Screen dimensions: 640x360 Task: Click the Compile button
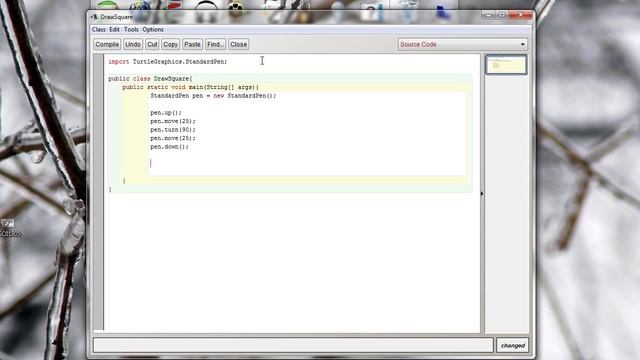click(107, 44)
